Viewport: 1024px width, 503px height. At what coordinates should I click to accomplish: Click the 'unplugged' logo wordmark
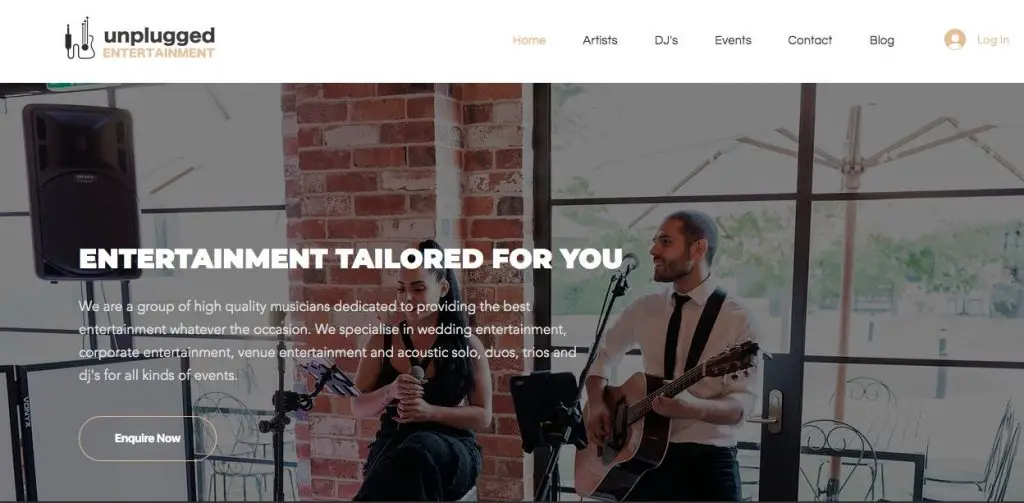point(159,35)
